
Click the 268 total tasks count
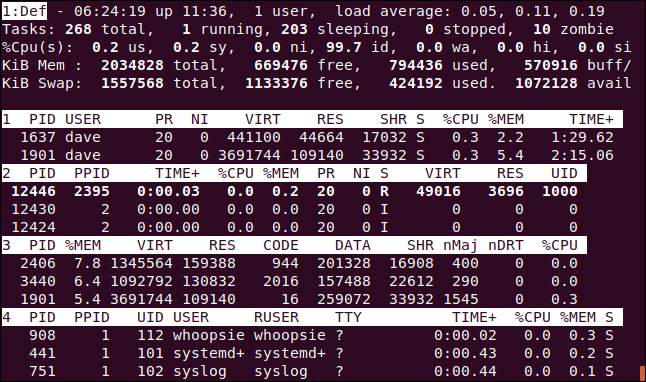tap(78, 29)
